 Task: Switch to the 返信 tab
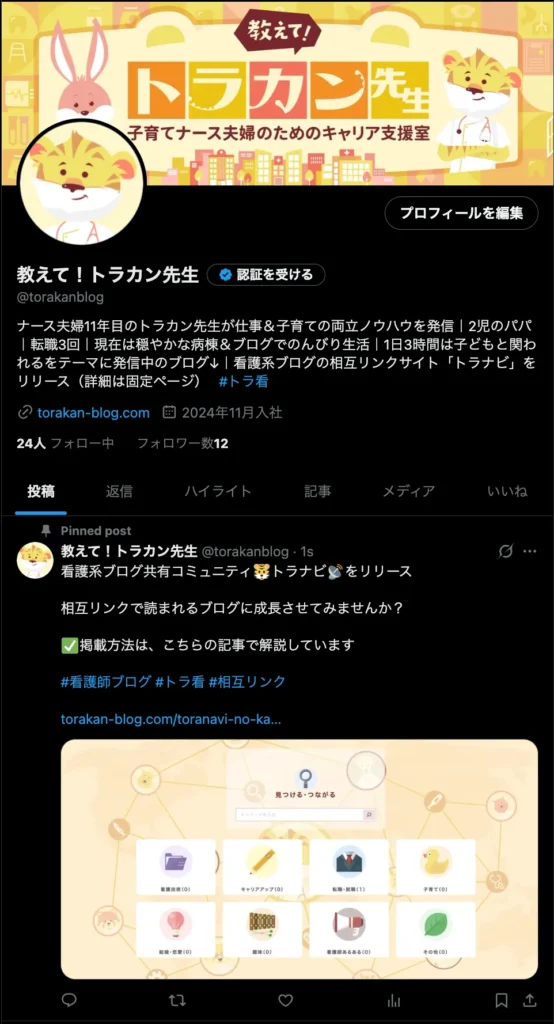point(119,492)
